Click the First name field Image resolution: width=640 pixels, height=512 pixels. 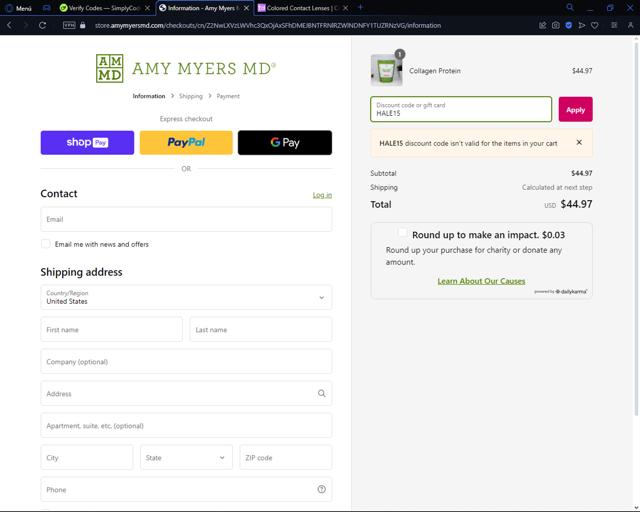tap(111, 329)
